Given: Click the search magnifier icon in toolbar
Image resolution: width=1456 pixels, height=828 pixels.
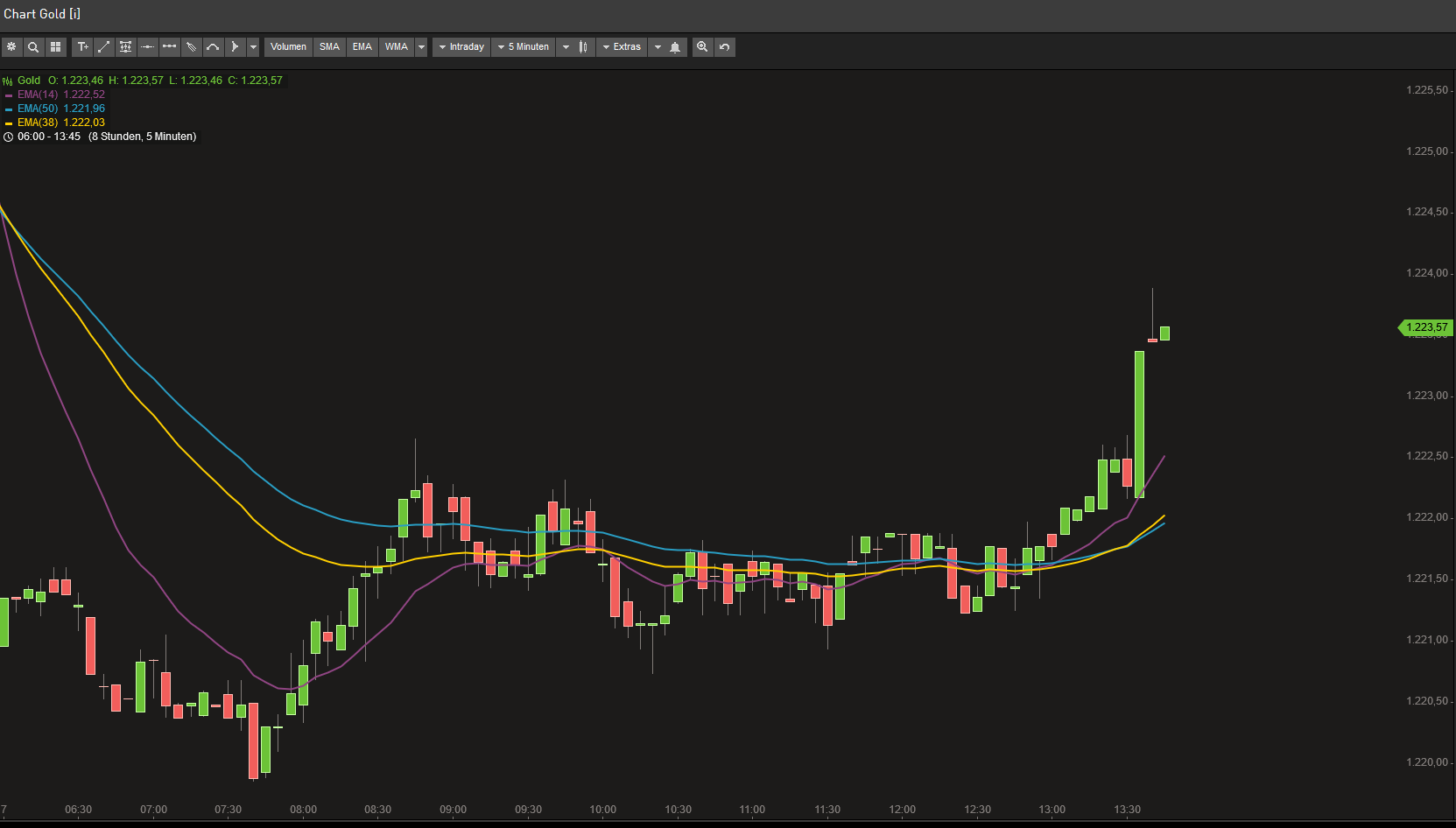Looking at the screenshot, I should click(33, 47).
